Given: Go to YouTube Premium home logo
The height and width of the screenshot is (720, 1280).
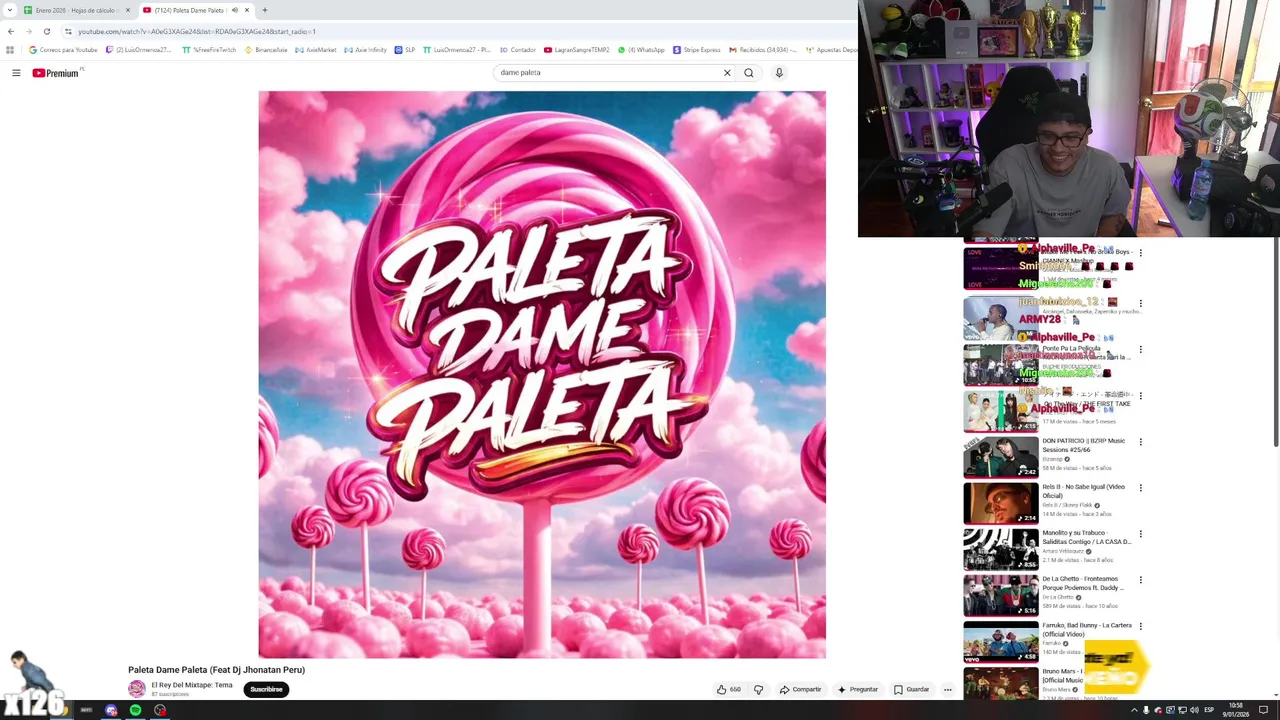Looking at the screenshot, I should click(56, 73).
